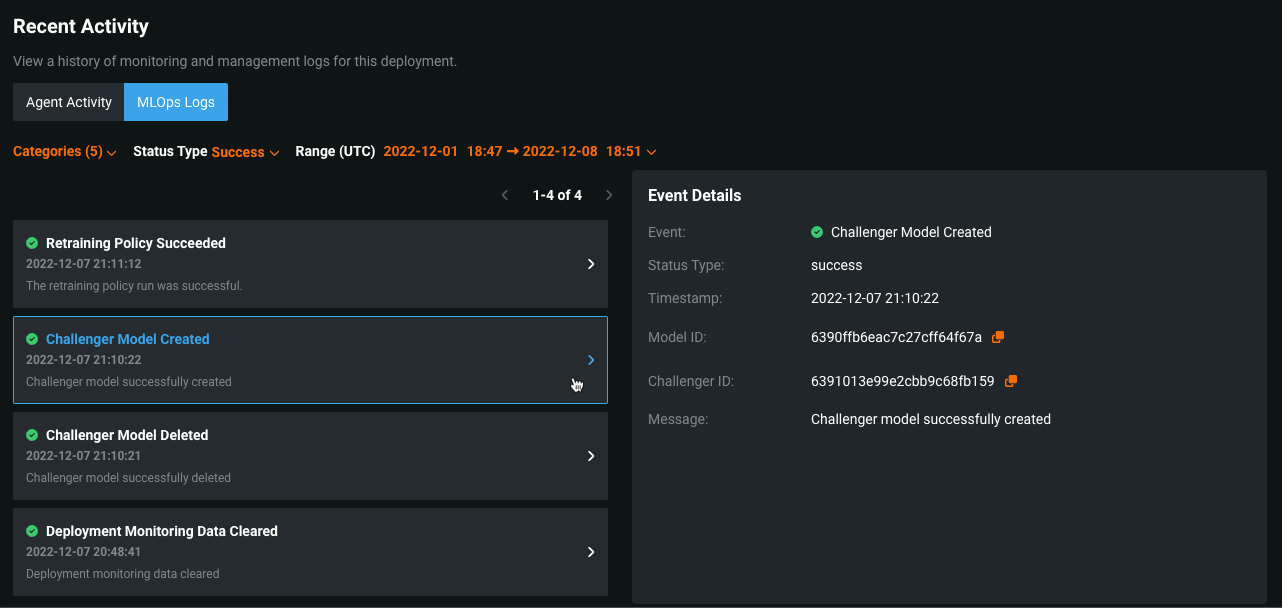The height and width of the screenshot is (608, 1282).
Task: Click success icon beside Deployment Monitoring Data Cleared
Action: pos(32,531)
